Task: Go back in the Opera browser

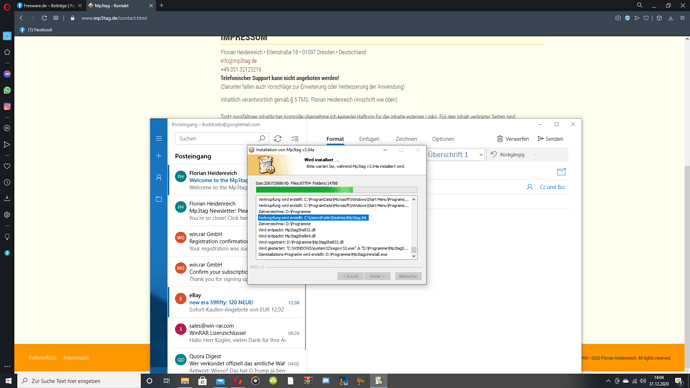Action: pyautogui.click(x=21, y=18)
